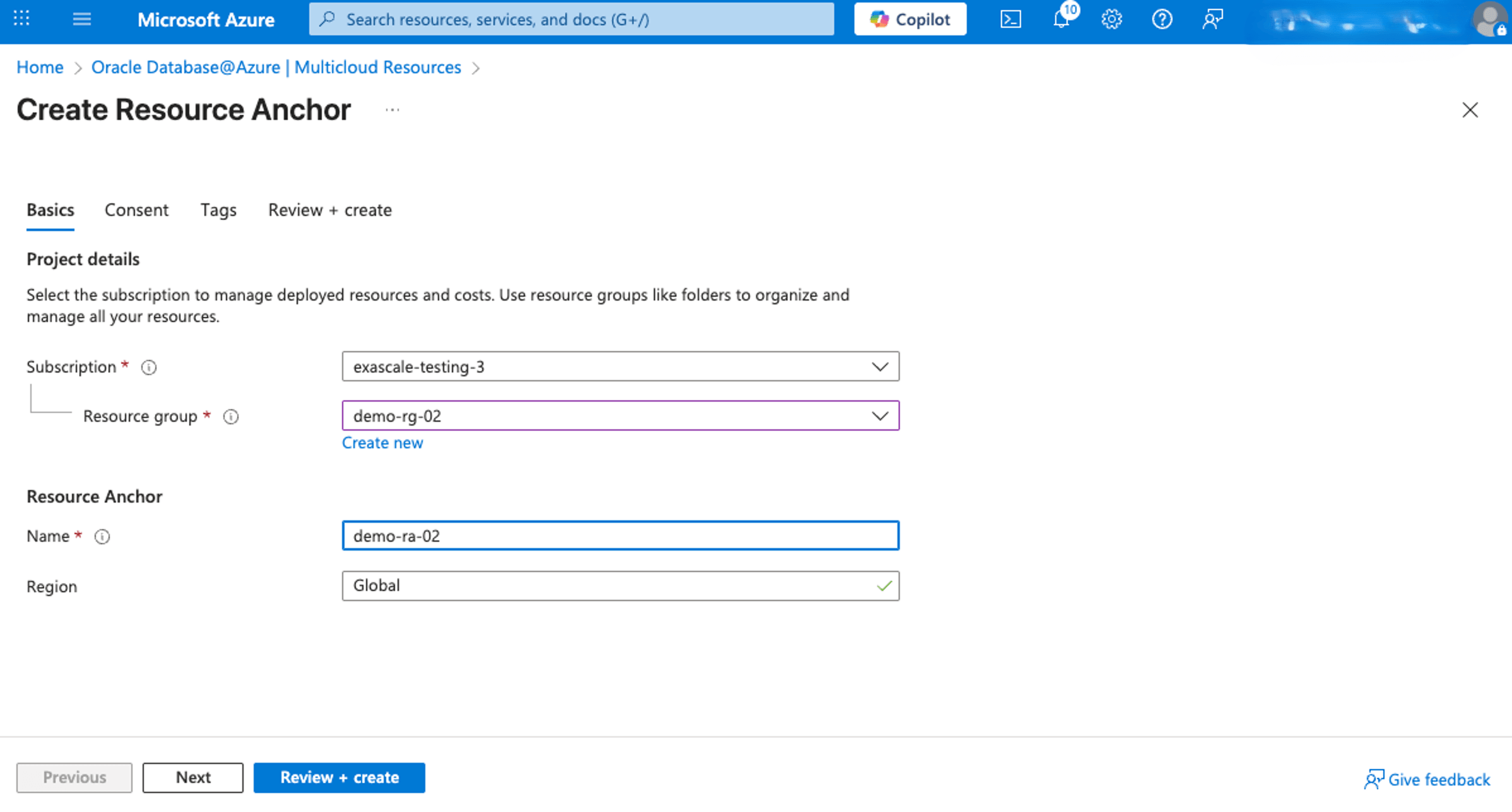The height and width of the screenshot is (812, 1512).
Task: Expand the ellipsis next to Create Resource Anchor
Action: pos(393,109)
